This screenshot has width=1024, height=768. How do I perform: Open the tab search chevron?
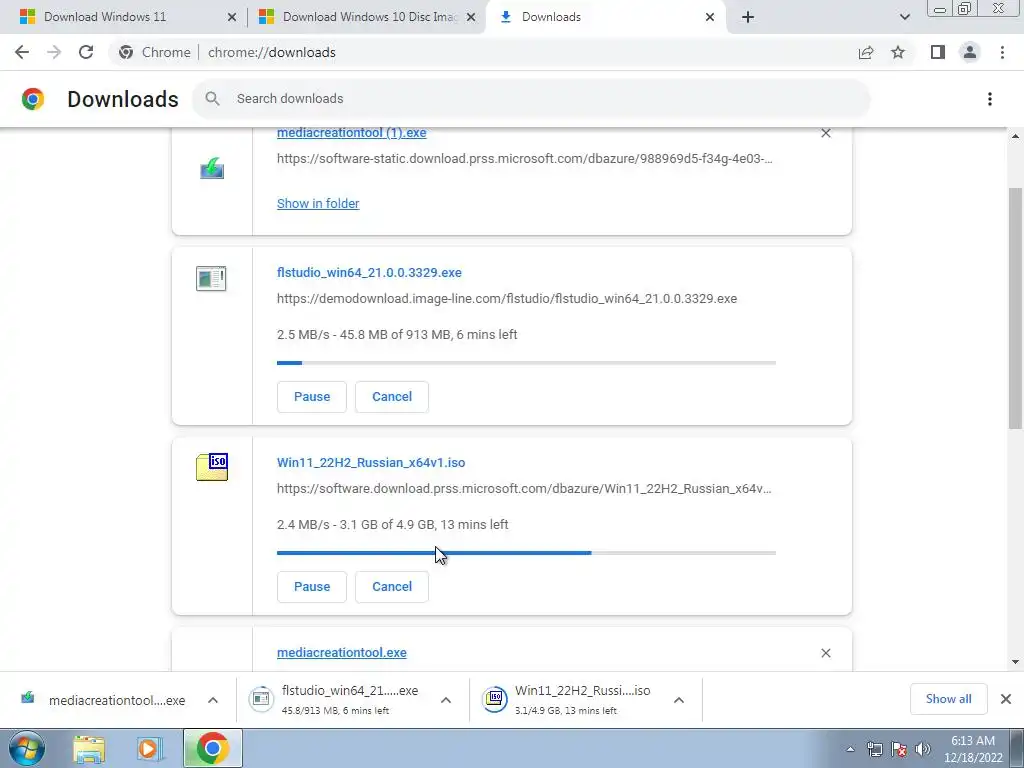[904, 17]
